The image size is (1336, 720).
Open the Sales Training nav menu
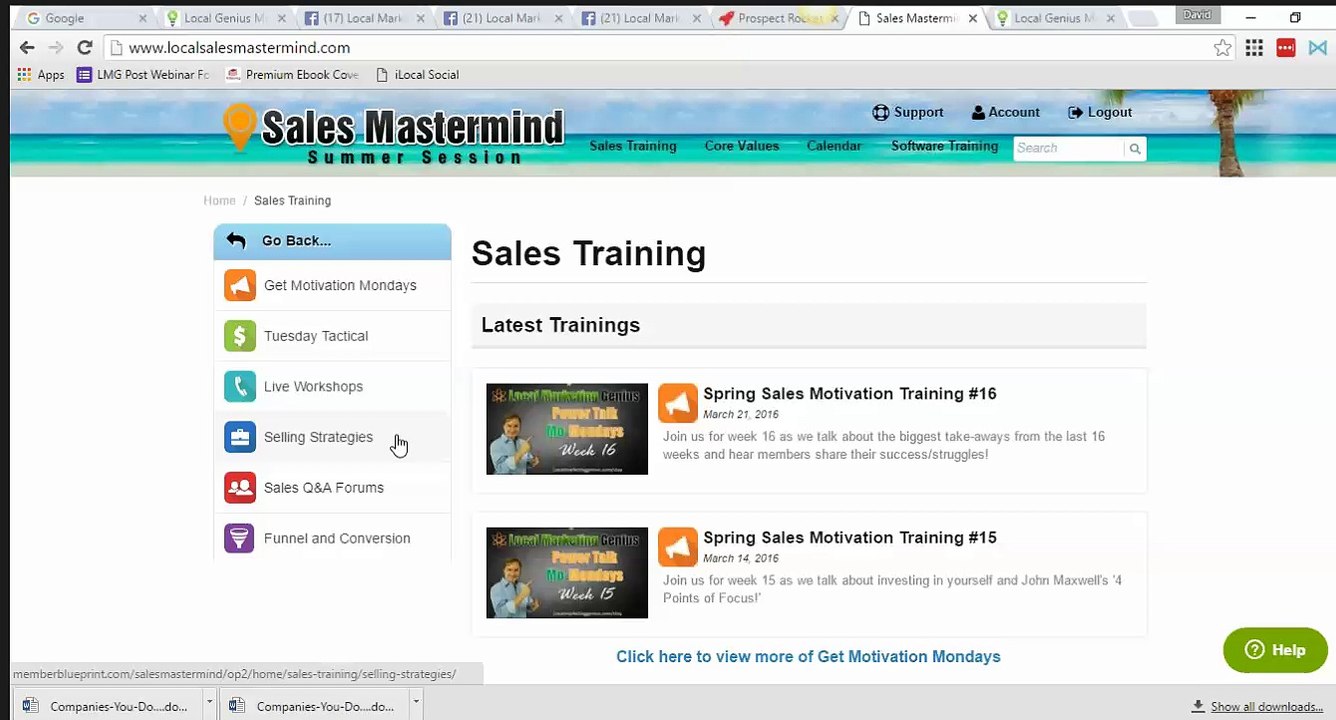point(633,146)
